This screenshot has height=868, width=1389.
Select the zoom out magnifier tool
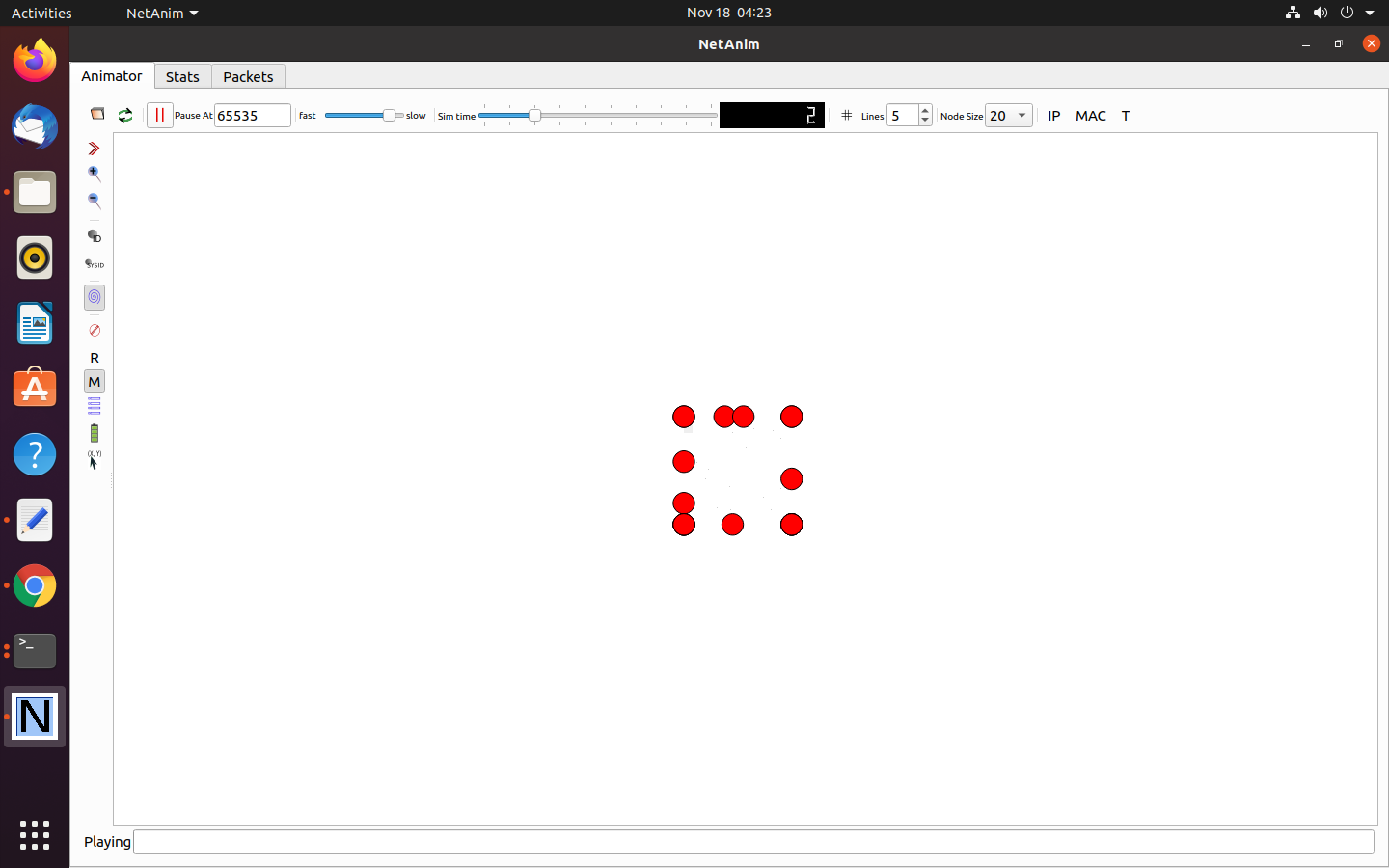coord(94,201)
